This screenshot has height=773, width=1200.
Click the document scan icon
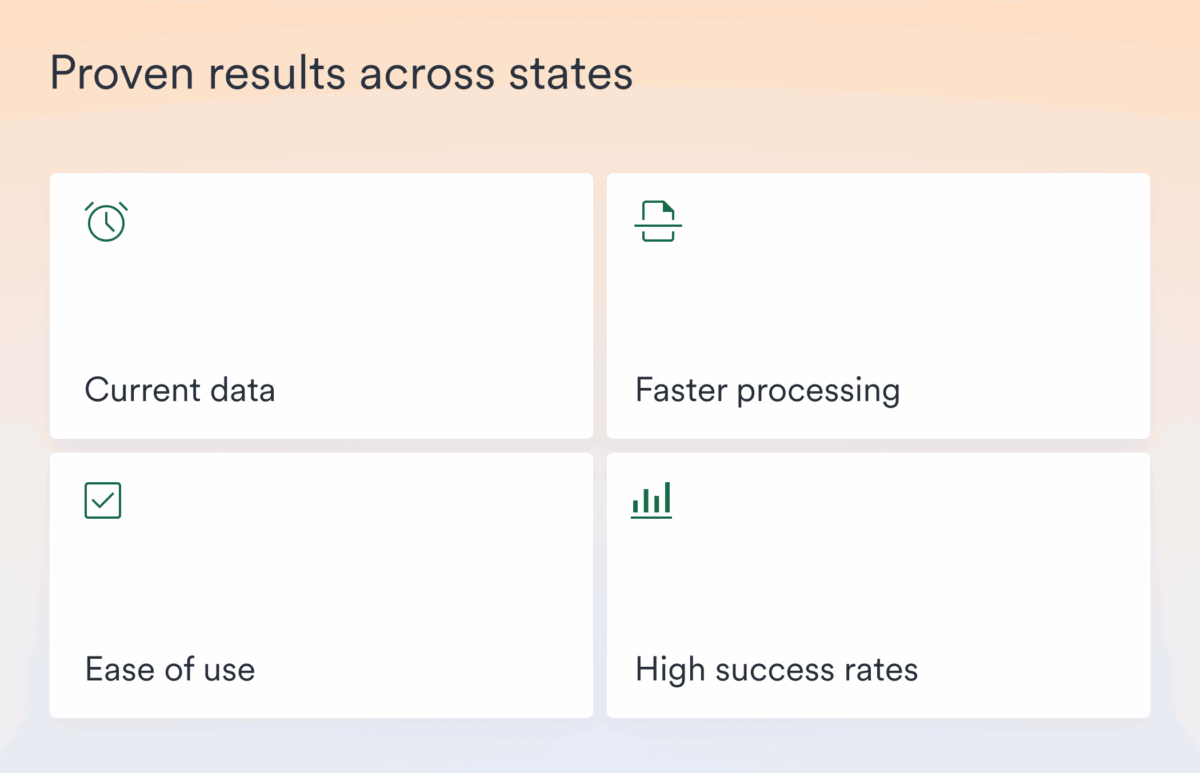(658, 221)
